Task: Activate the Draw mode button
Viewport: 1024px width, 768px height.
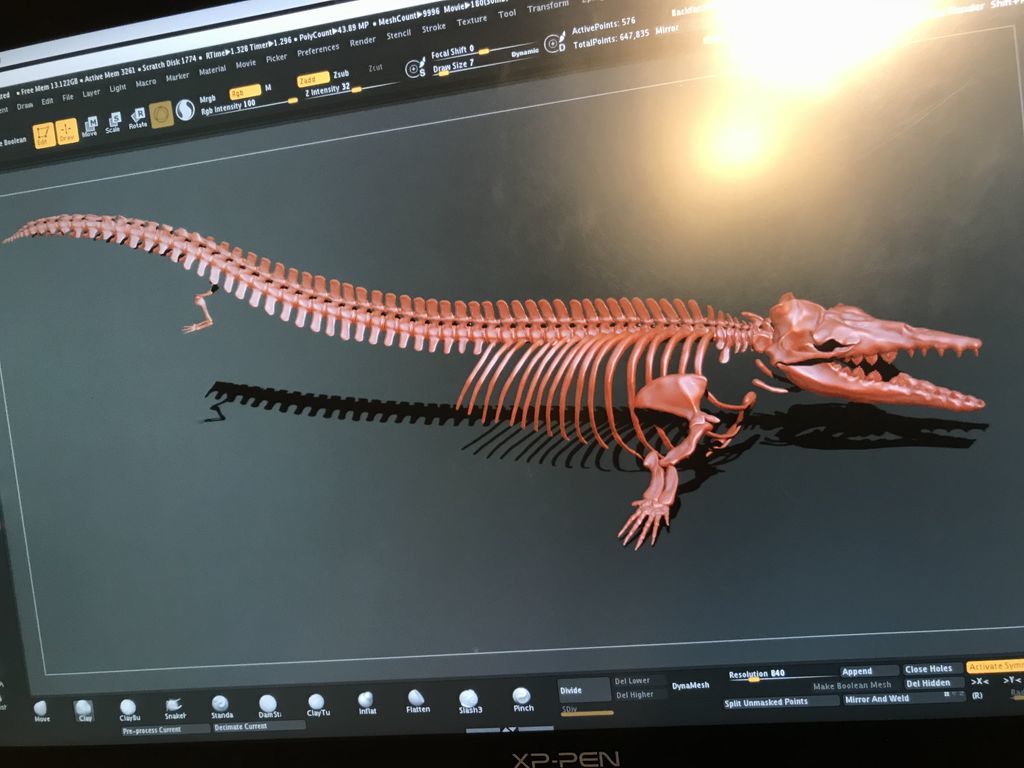Action: [x=67, y=131]
